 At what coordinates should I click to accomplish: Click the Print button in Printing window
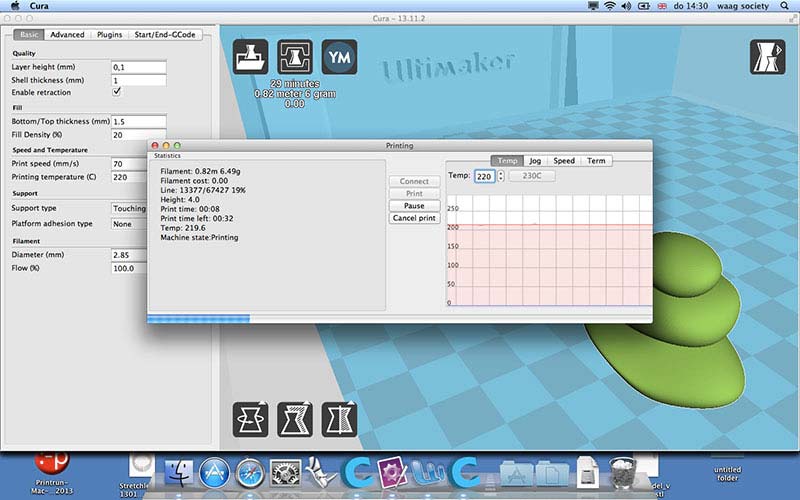414,193
